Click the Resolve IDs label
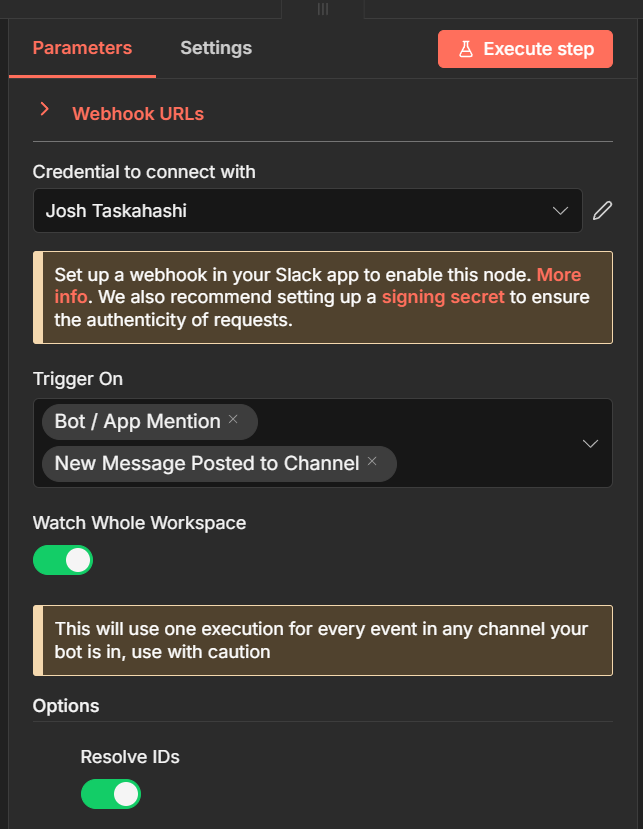The height and width of the screenshot is (829, 643). (x=130, y=757)
